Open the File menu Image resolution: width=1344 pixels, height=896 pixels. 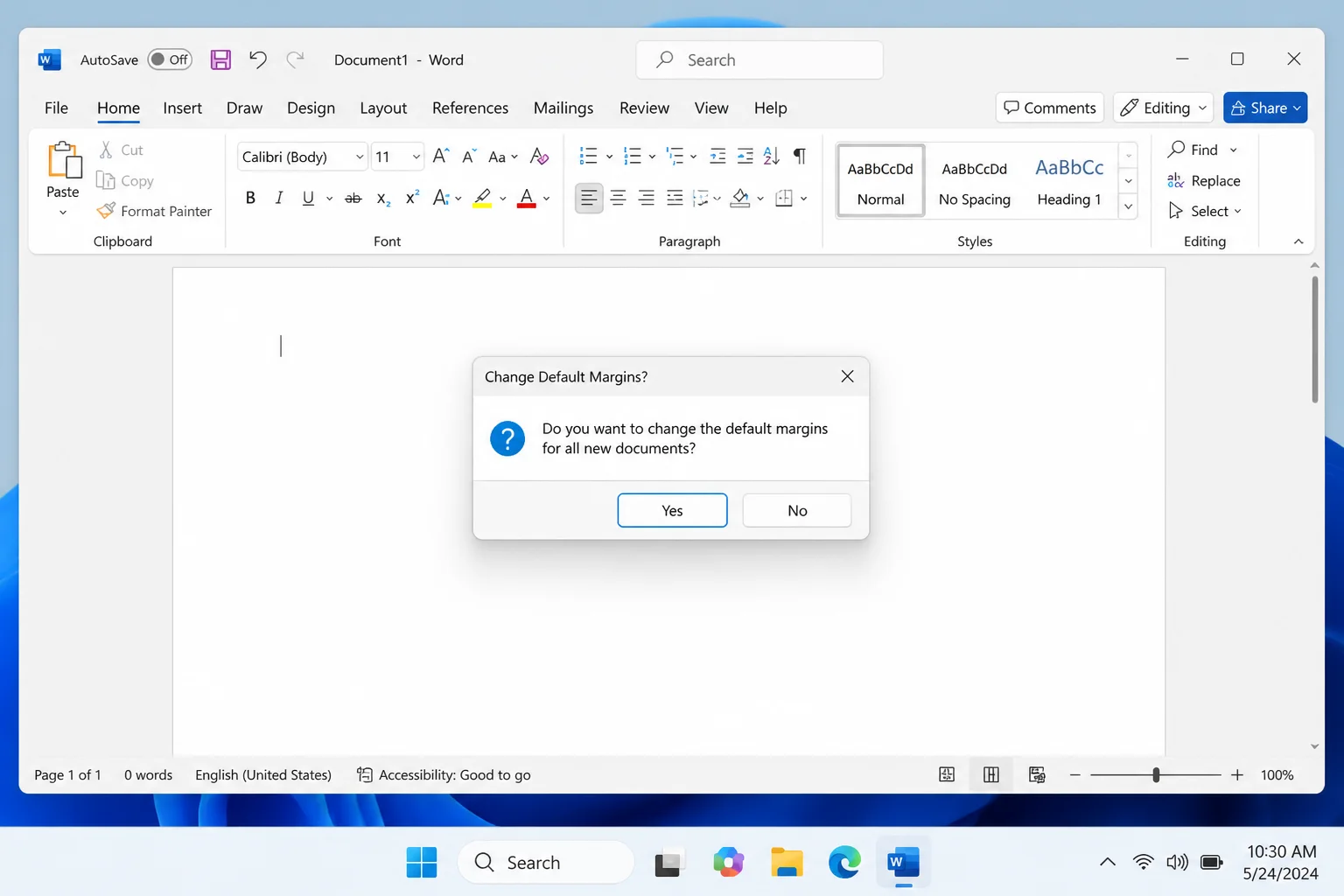[x=56, y=108]
